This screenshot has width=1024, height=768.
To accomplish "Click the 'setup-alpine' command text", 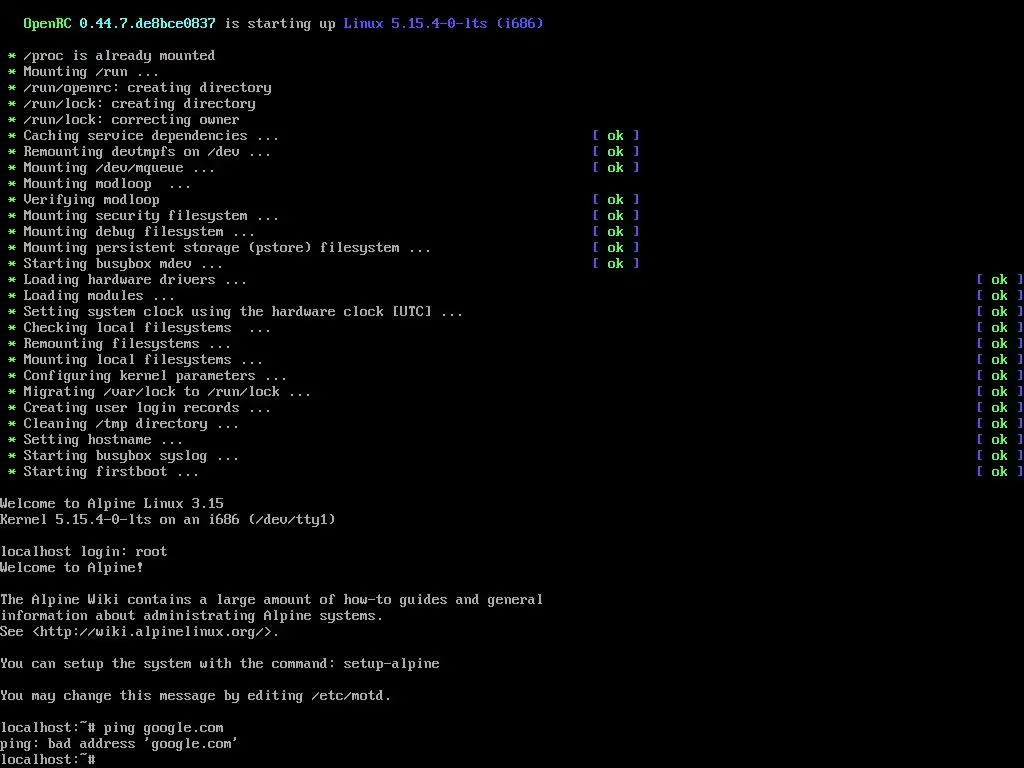I will pos(391,664).
